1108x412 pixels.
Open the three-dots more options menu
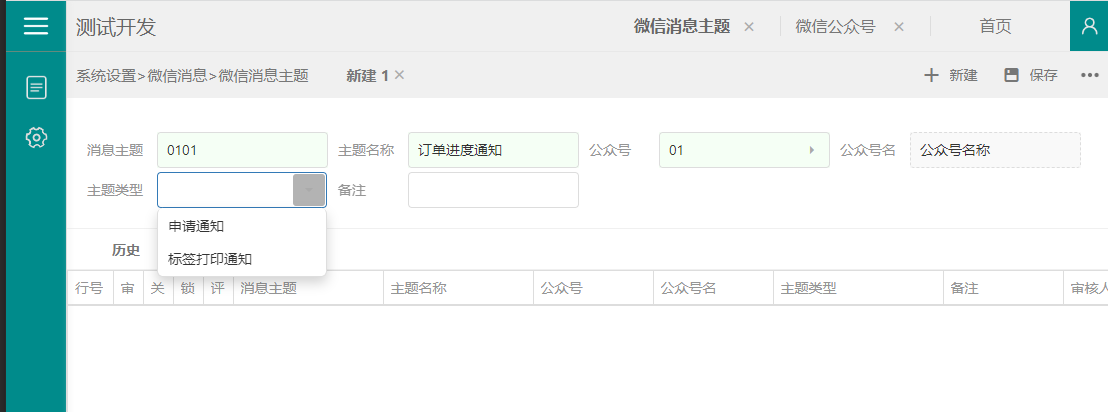(x=1090, y=75)
